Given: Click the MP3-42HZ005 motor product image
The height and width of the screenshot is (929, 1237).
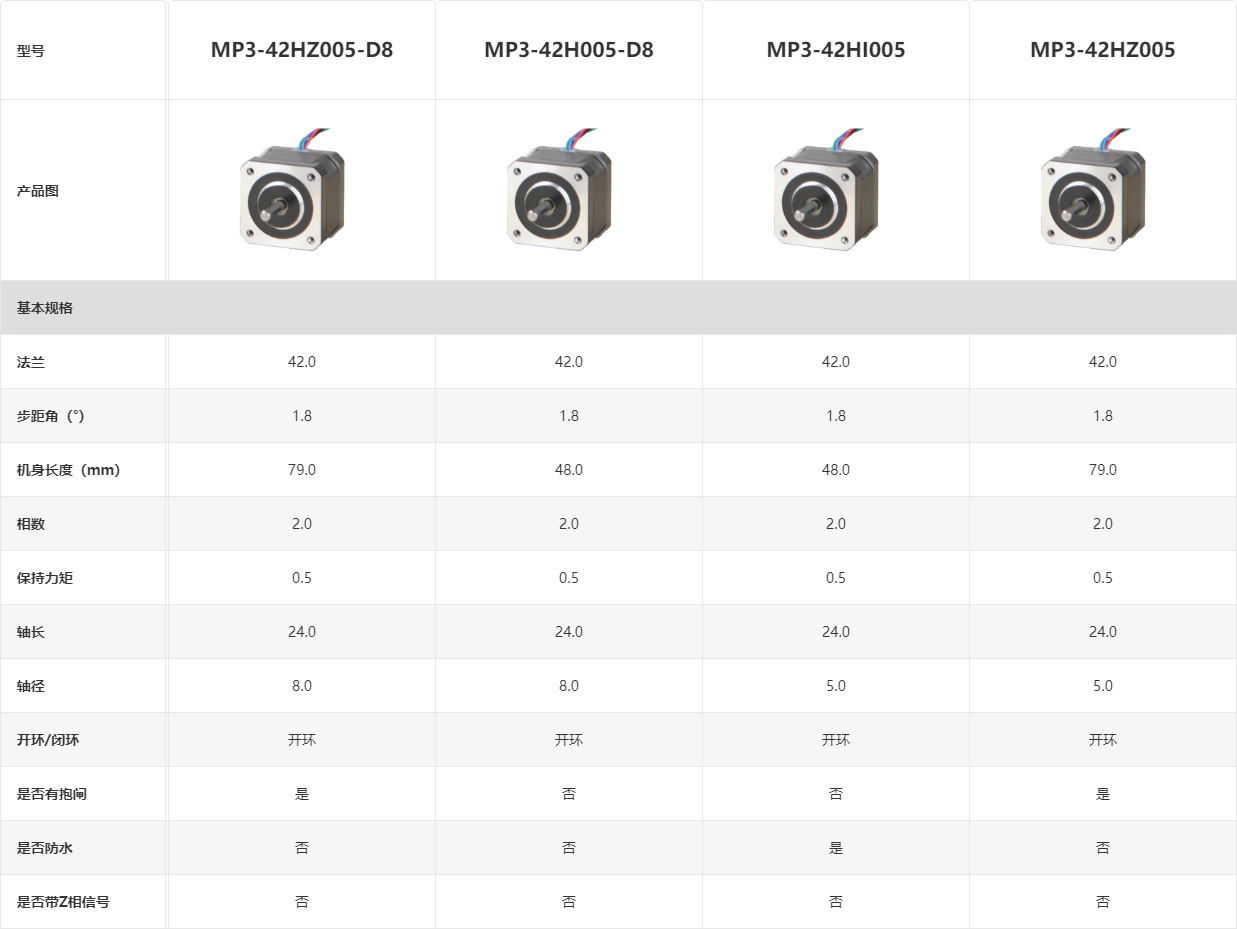Looking at the screenshot, I should pyautogui.click(x=1093, y=188).
